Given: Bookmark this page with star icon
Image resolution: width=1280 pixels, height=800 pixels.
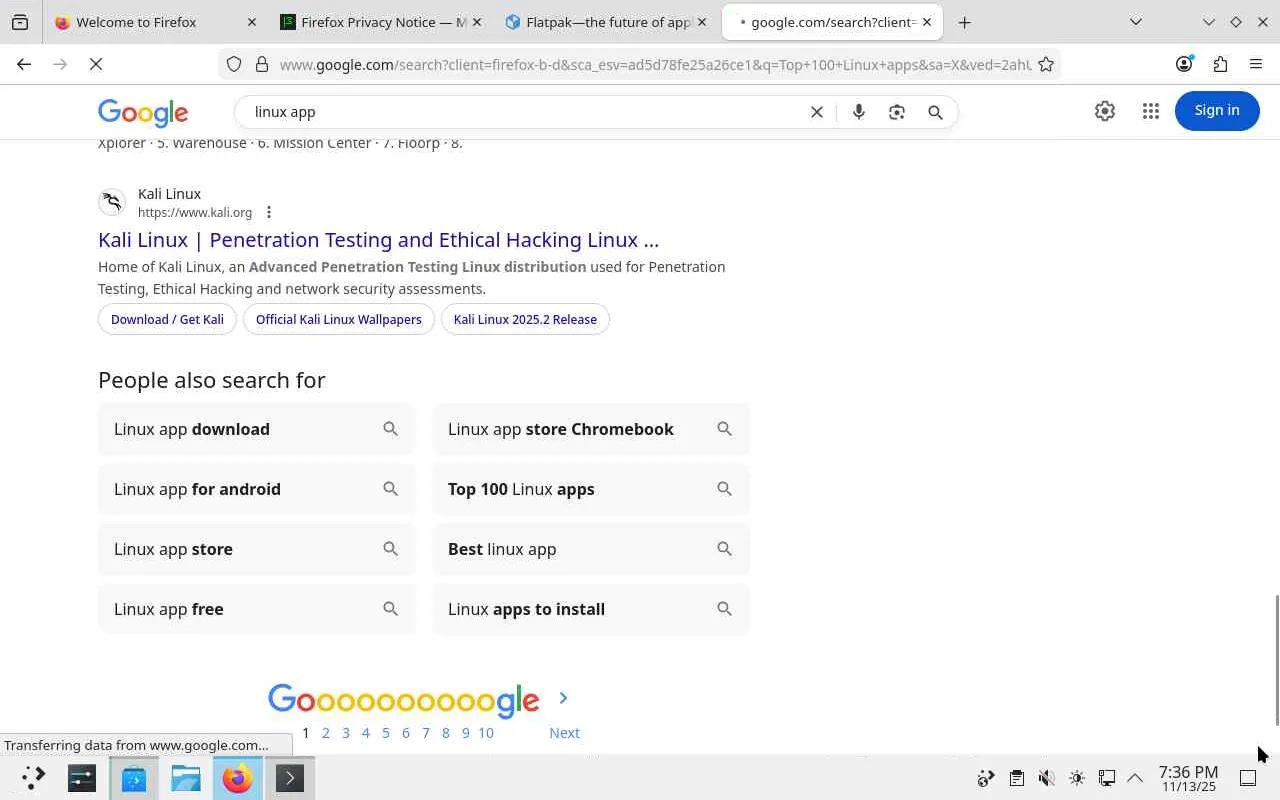Looking at the screenshot, I should click(1046, 64).
